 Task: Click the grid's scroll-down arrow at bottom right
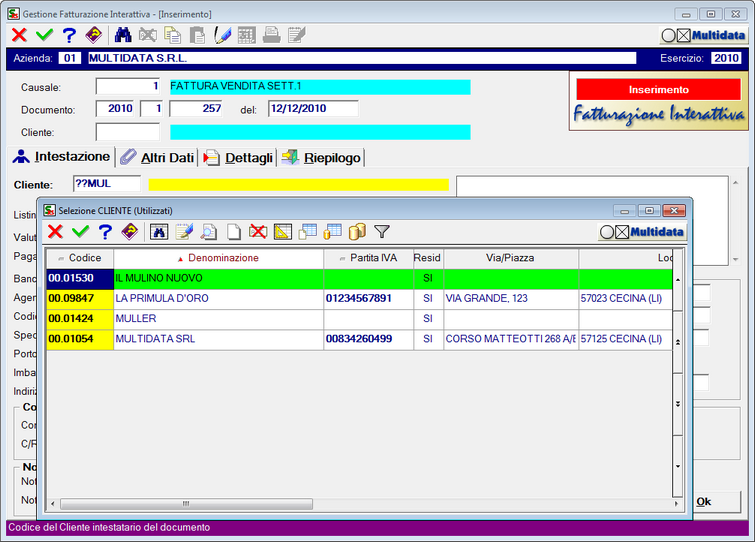[x=678, y=466]
